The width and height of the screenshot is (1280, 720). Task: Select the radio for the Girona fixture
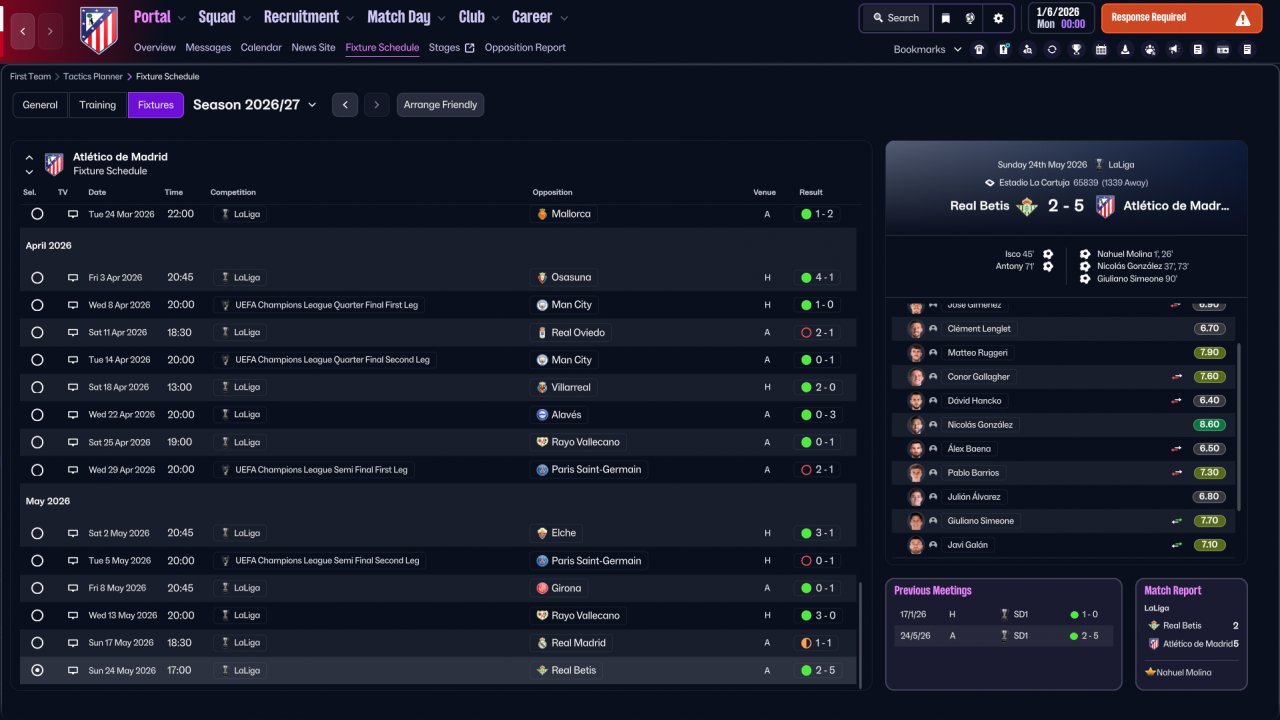pos(37,588)
